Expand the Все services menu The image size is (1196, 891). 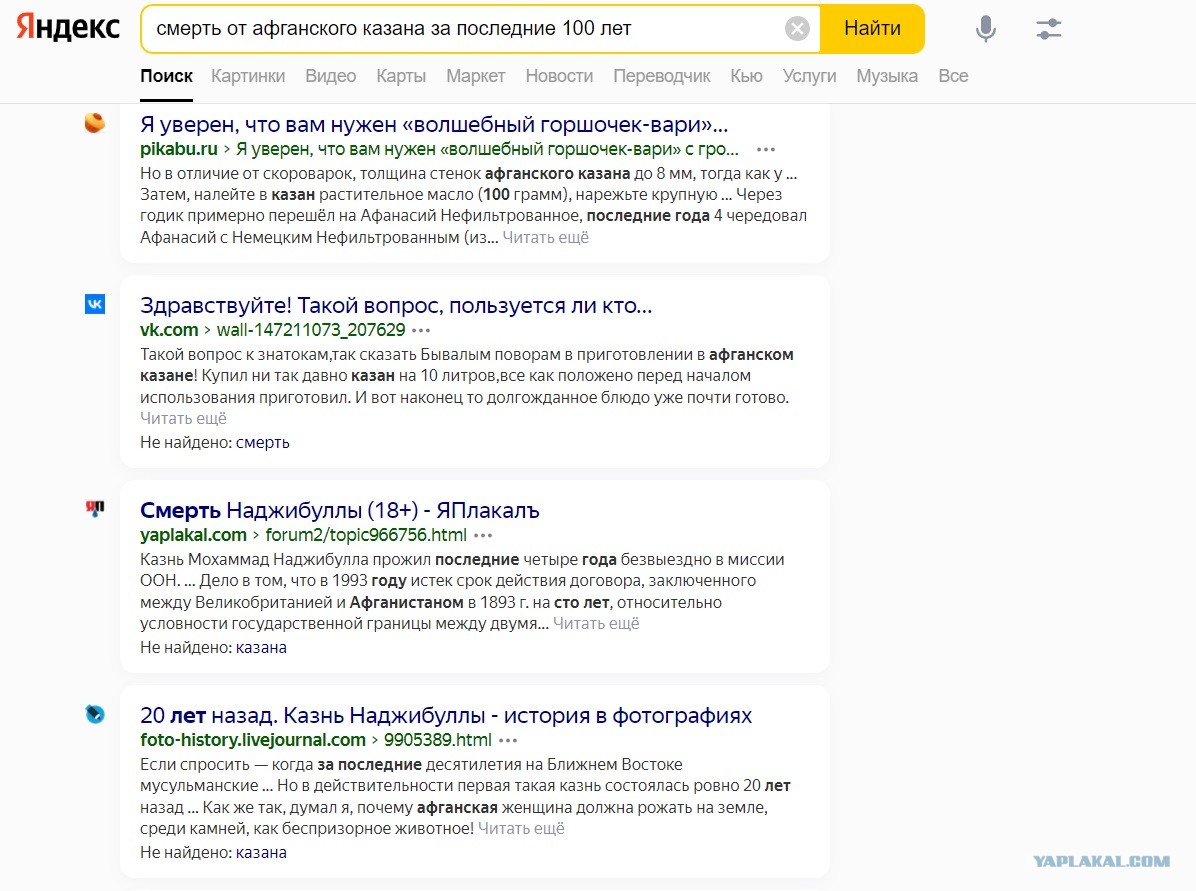pyautogui.click(x=953, y=76)
